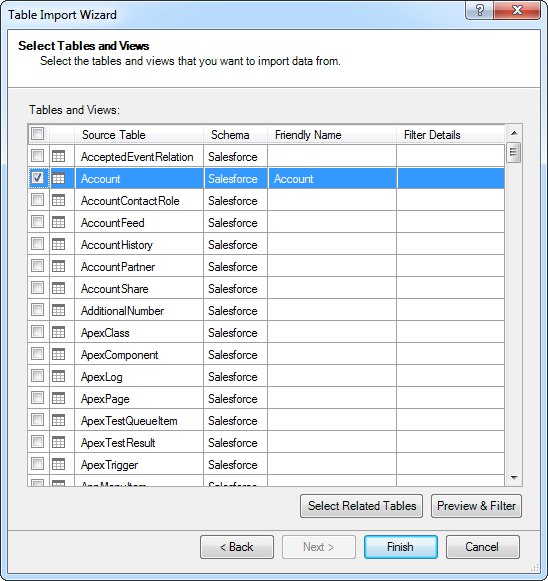Check the ApexTrigger checkbox

tap(37, 464)
